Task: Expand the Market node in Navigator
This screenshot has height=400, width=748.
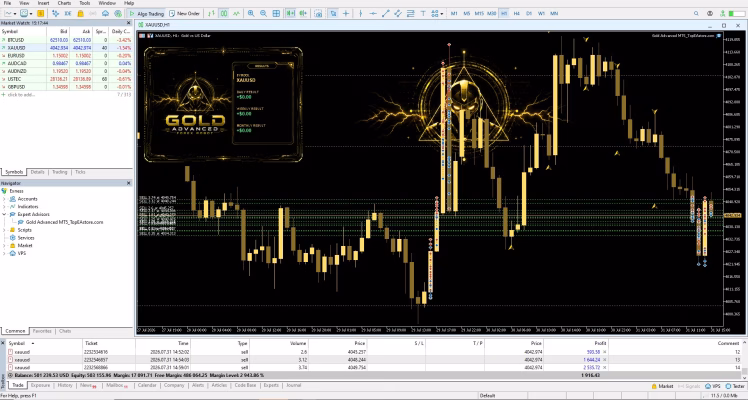Action: point(5,246)
